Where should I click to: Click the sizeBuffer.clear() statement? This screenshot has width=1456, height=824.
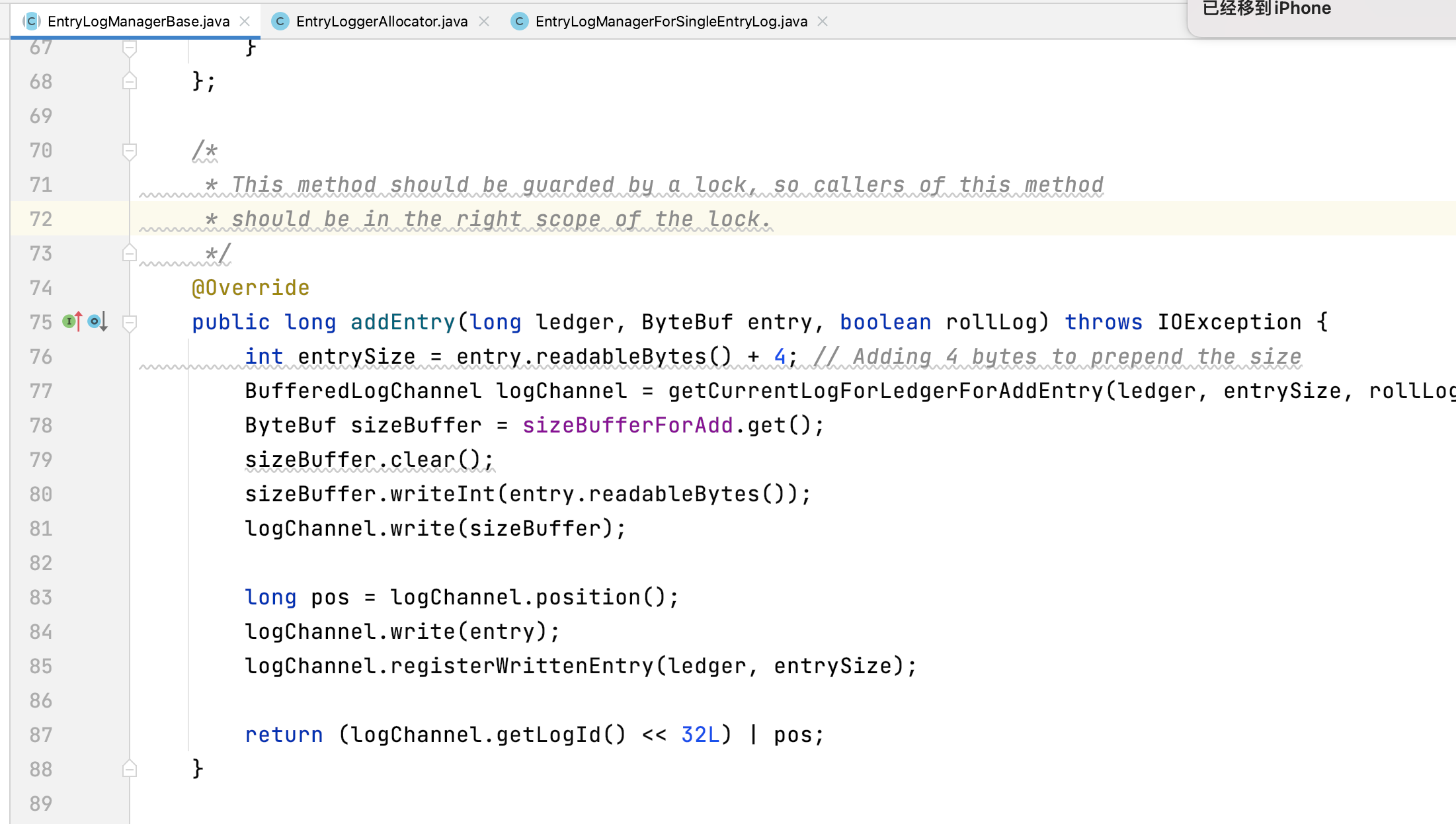370,460
